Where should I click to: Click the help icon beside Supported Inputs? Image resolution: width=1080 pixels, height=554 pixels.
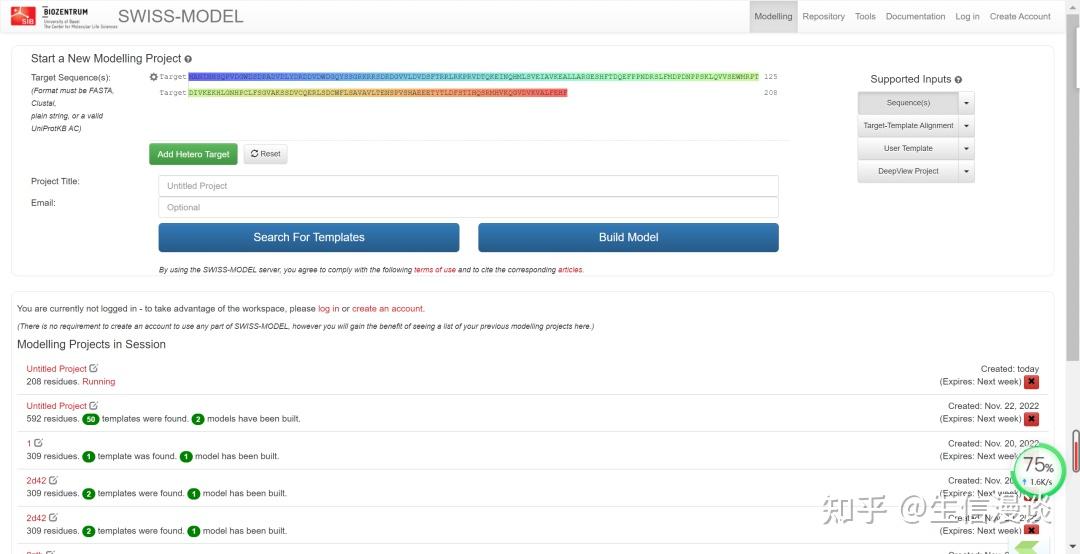pyautogui.click(x=958, y=80)
